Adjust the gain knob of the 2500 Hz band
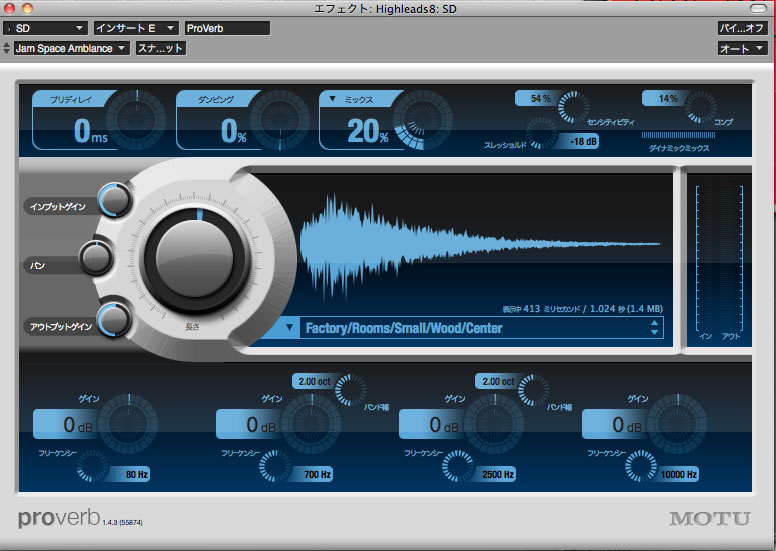 click(494, 424)
